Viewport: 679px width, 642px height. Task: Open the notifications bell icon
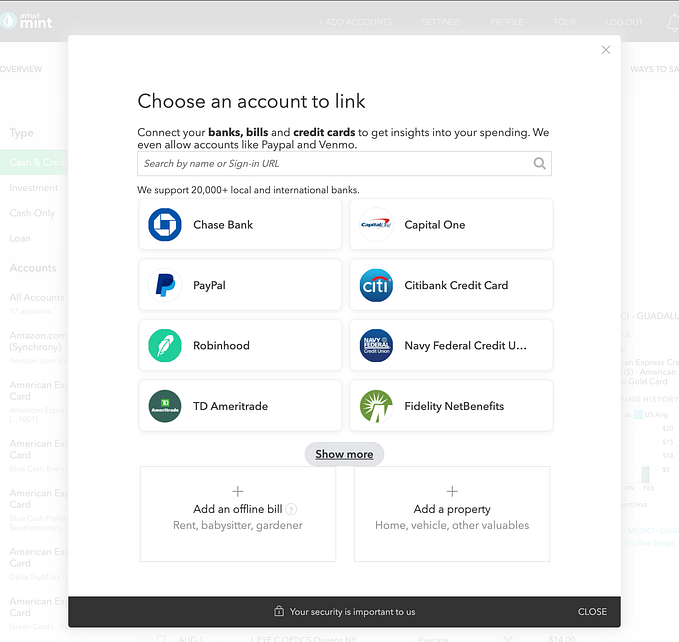pyautogui.click(x=673, y=23)
